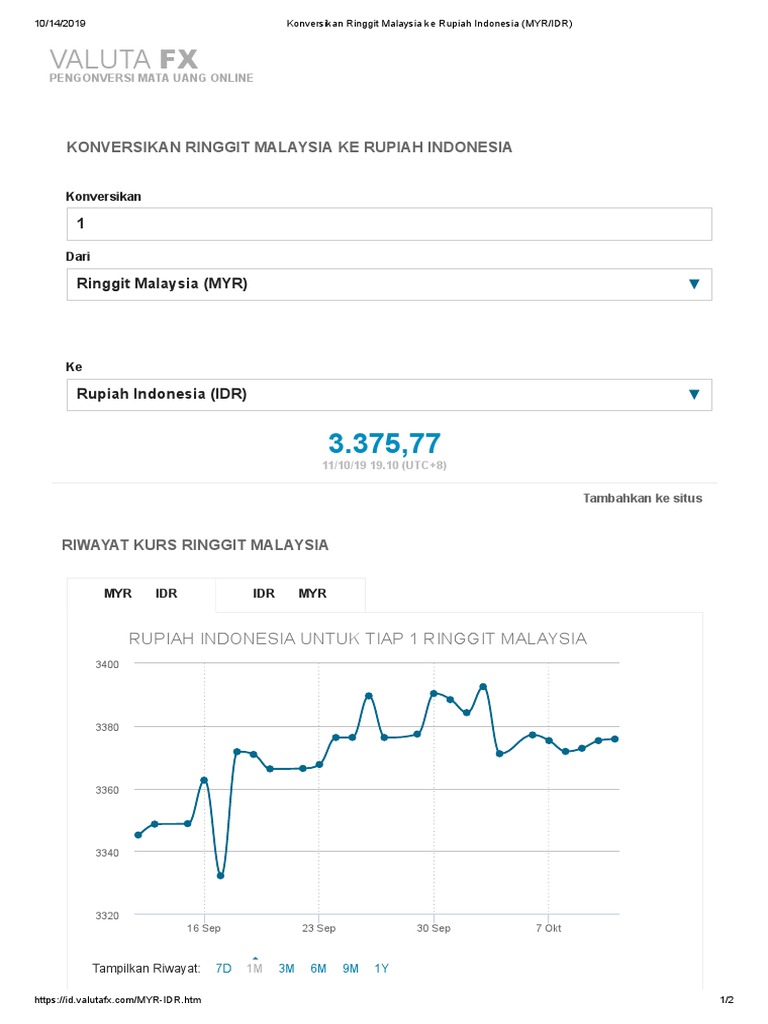Display 1Y rate history

coord(382,968)
